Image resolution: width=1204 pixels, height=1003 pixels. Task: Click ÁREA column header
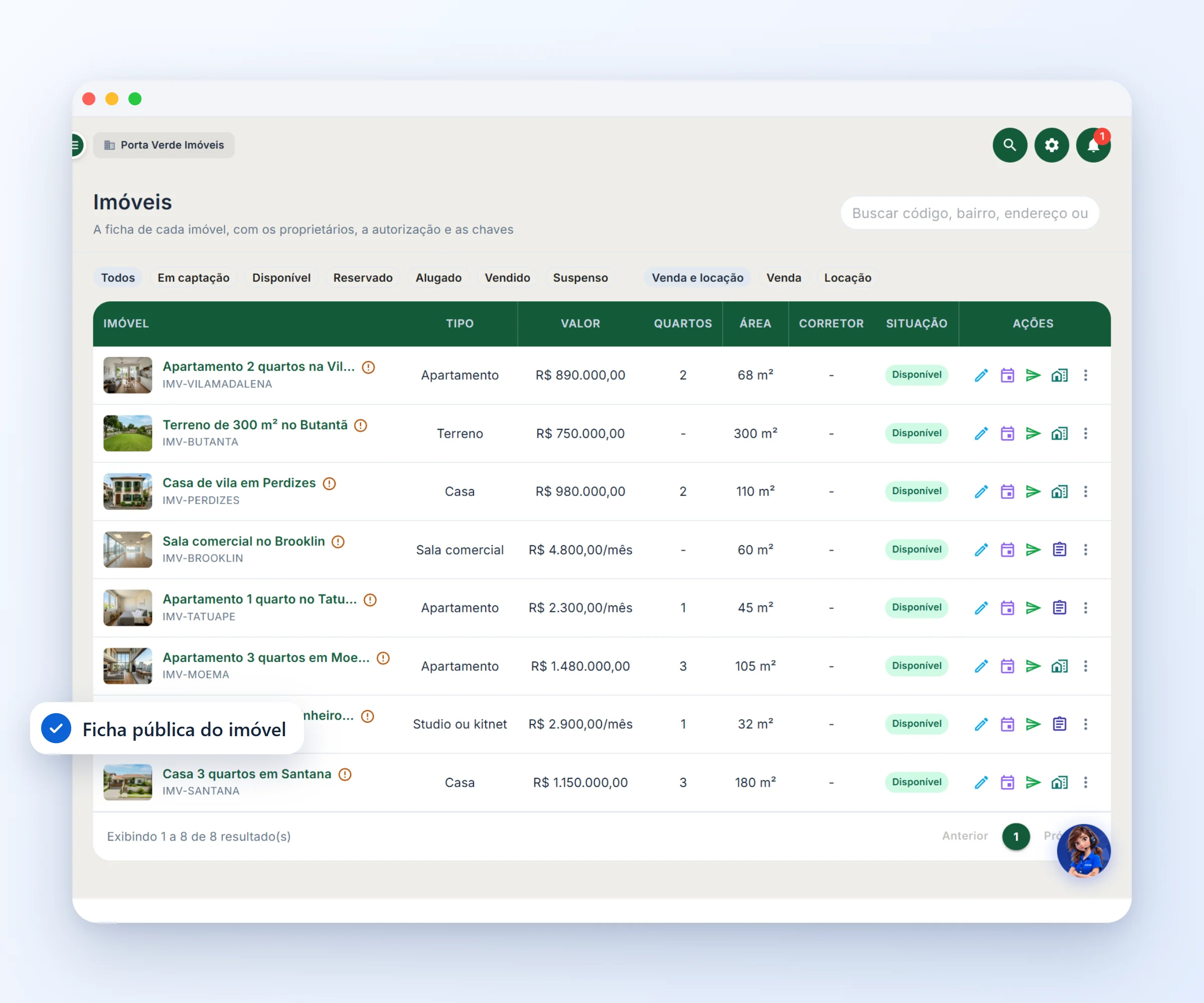(x=755, y=323)
